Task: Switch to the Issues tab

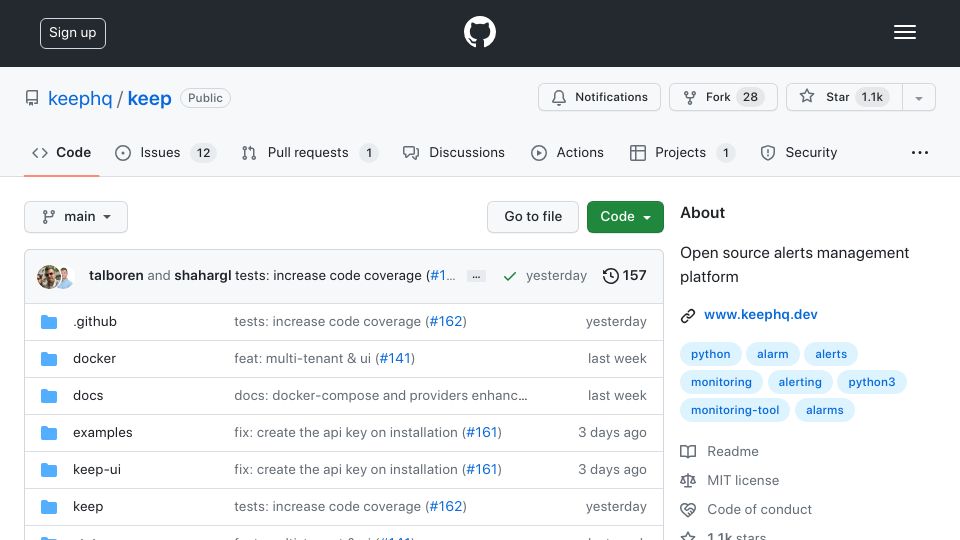Action: pyautogui.click(x=165, y=152)
